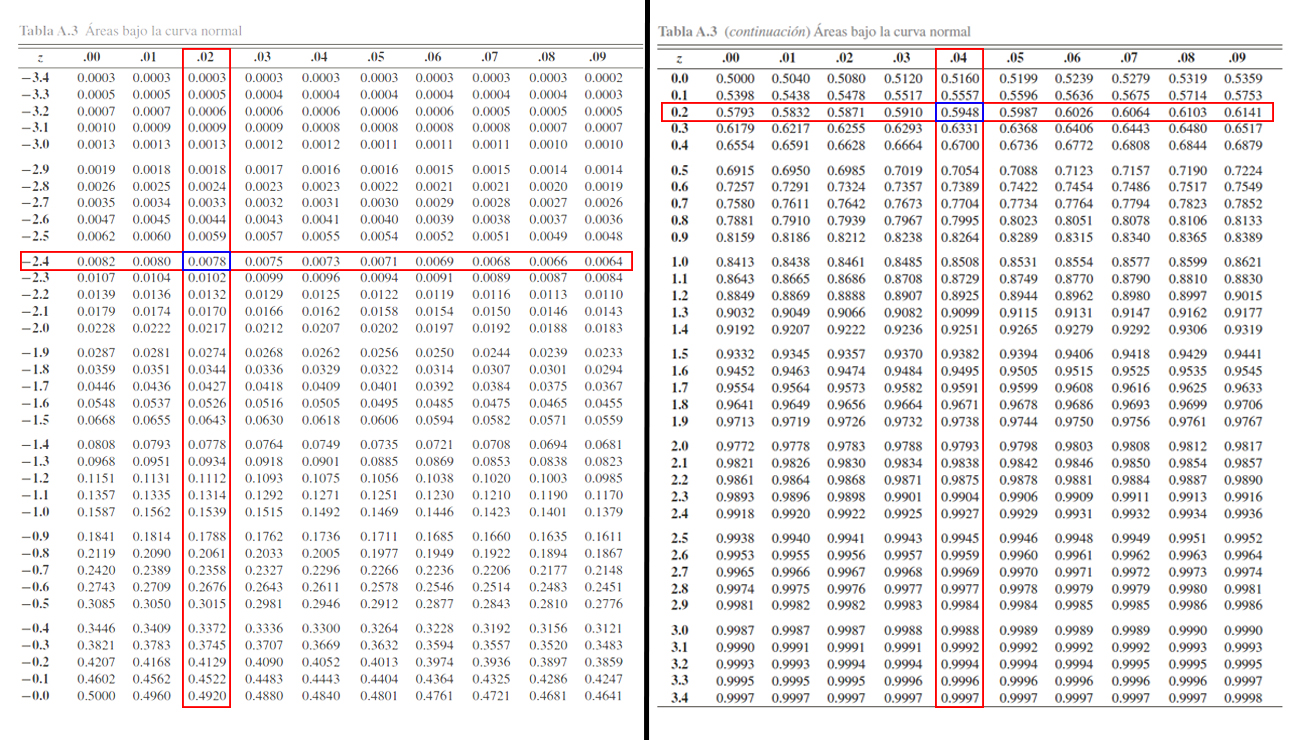Click 0.0013 in row −3.0, column .00
Viewport: 1304px width, 740px height.
(95, 144)
